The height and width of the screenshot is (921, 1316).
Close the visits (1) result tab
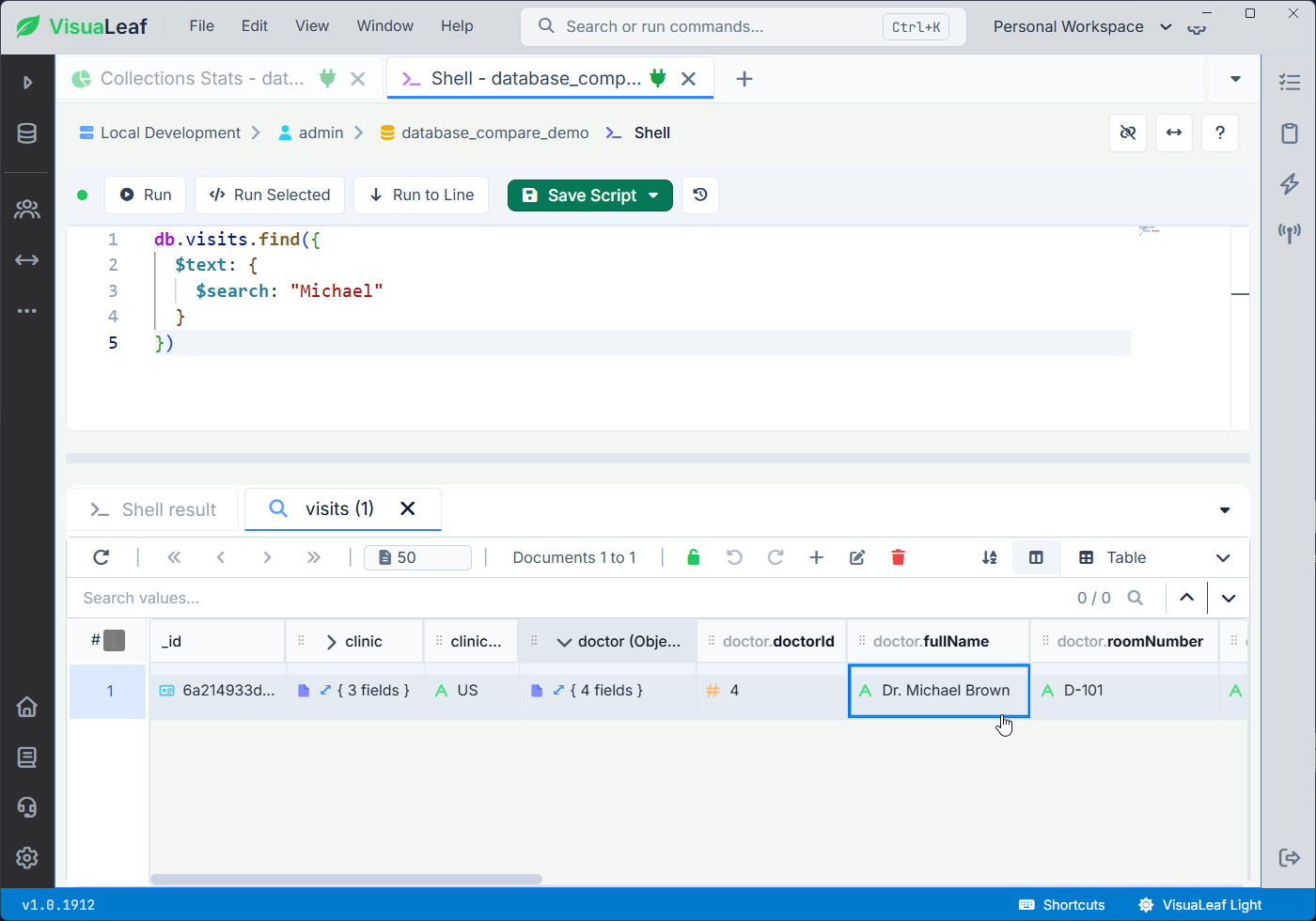(408, 508)
